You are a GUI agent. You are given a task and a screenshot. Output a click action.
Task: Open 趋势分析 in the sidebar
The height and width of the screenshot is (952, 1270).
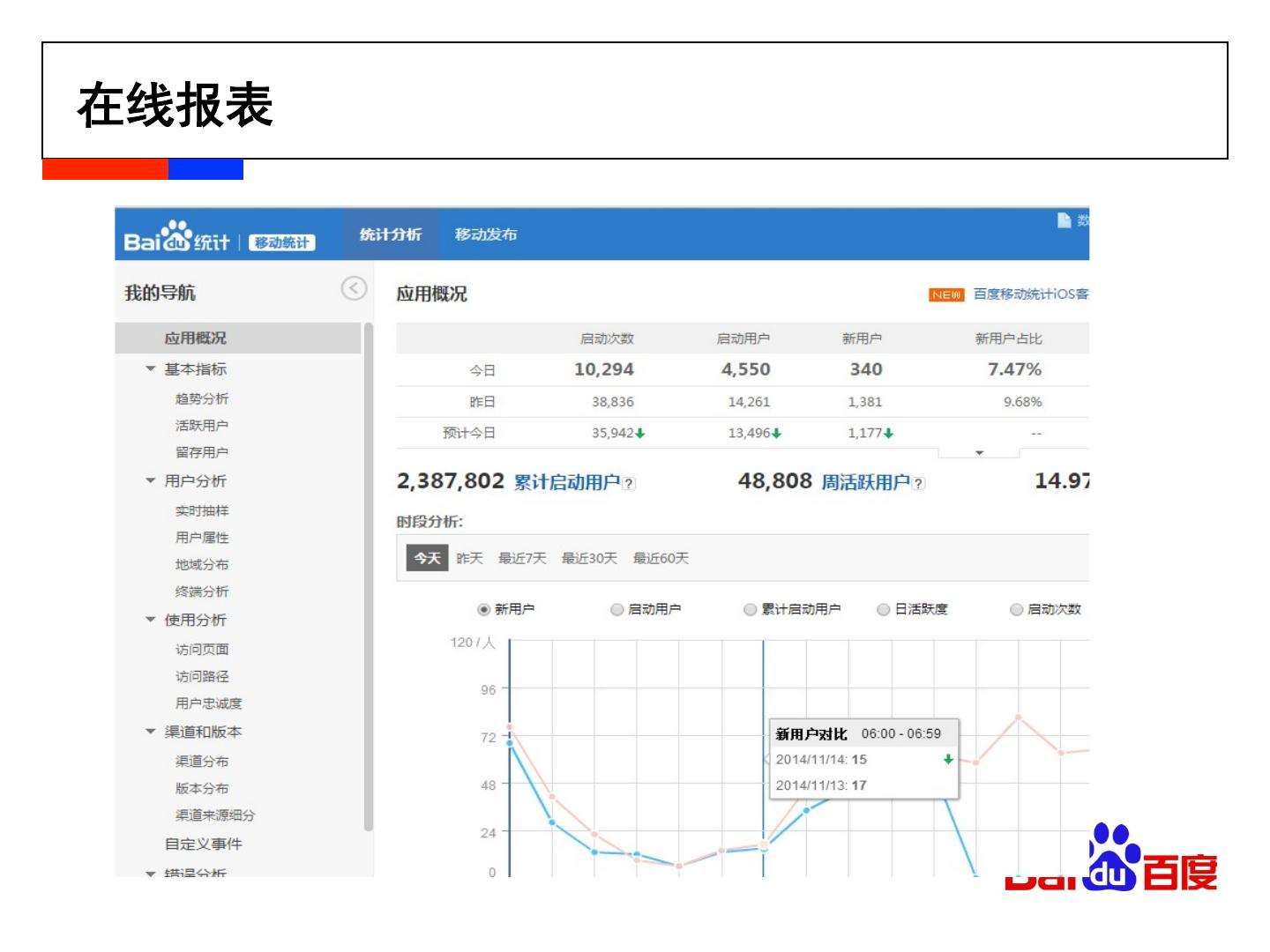click(x=202, y=399)
